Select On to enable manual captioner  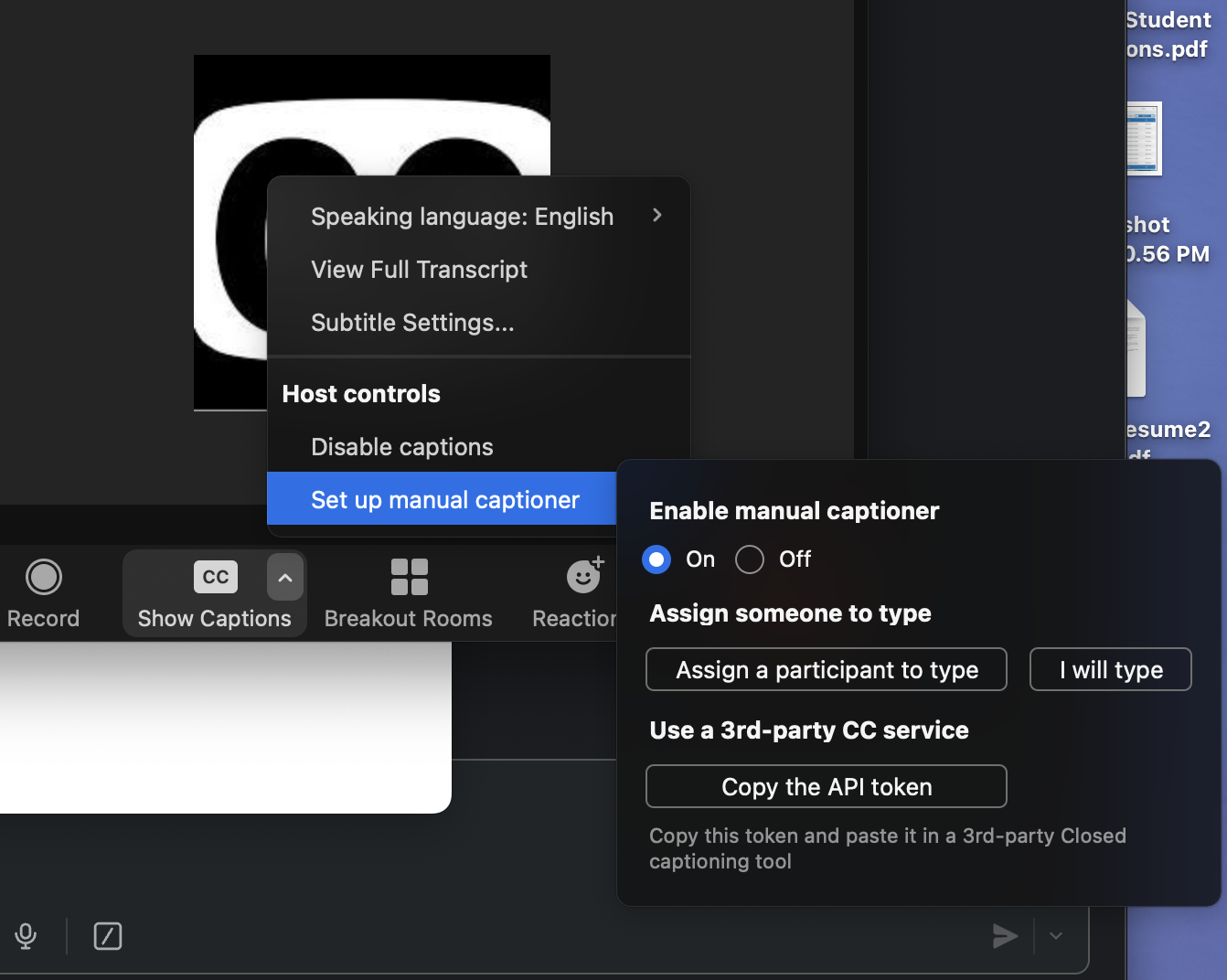(656, 559)
